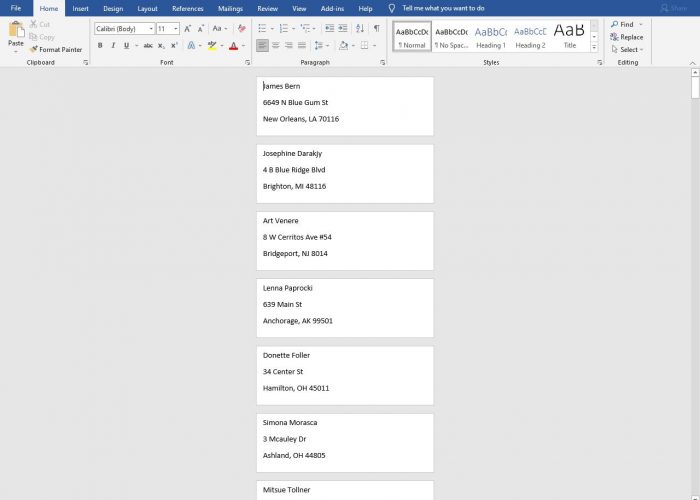Set justify alignment
The width and height of the screenshot is (700, 500).
tap(302, 46)
